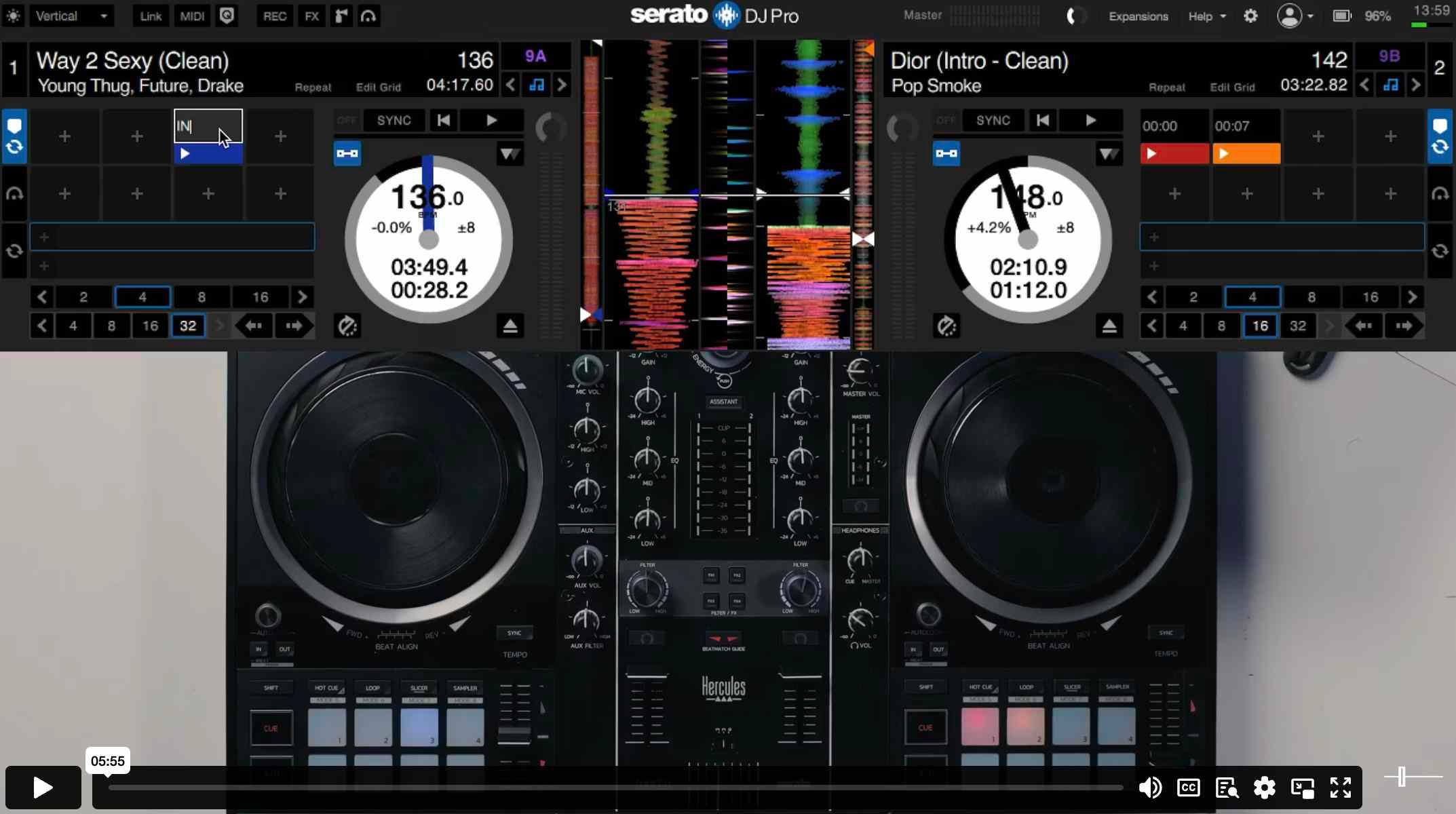Open the Expansions menu
The height and width of the screenshot is (814, 1456).
tap(1138, 16)
